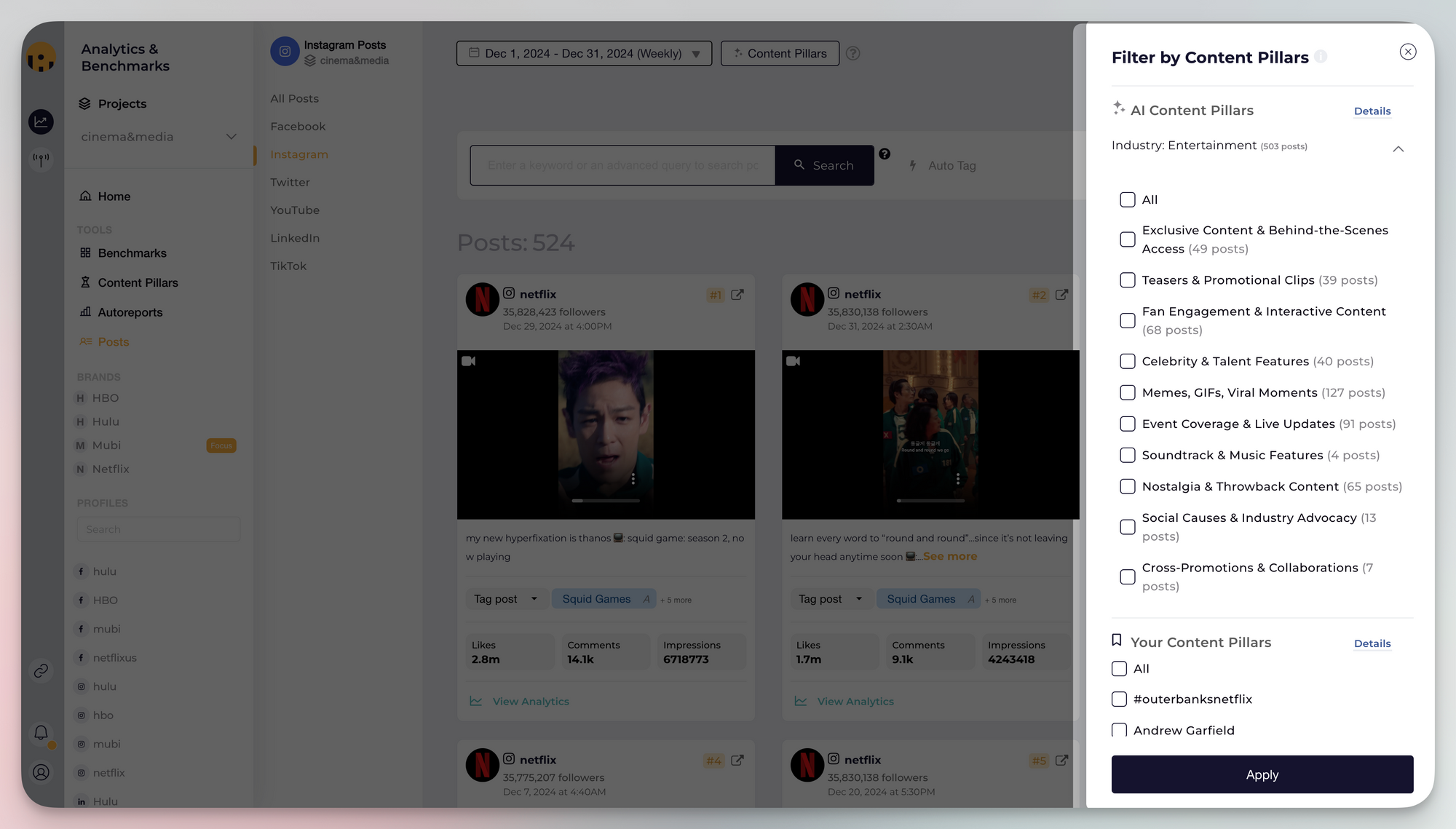Click the question mark next to Search button

885,154
